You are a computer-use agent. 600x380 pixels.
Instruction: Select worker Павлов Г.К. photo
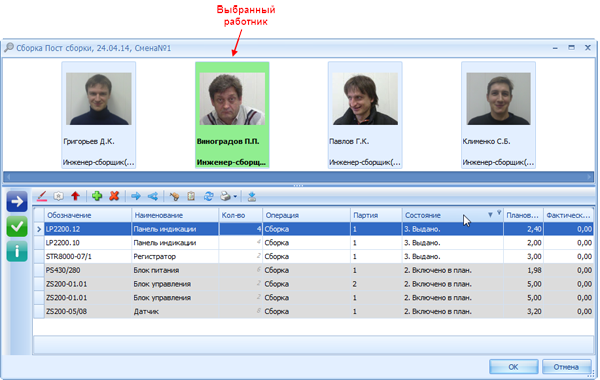pyautogui.click(x=365, y=99)
